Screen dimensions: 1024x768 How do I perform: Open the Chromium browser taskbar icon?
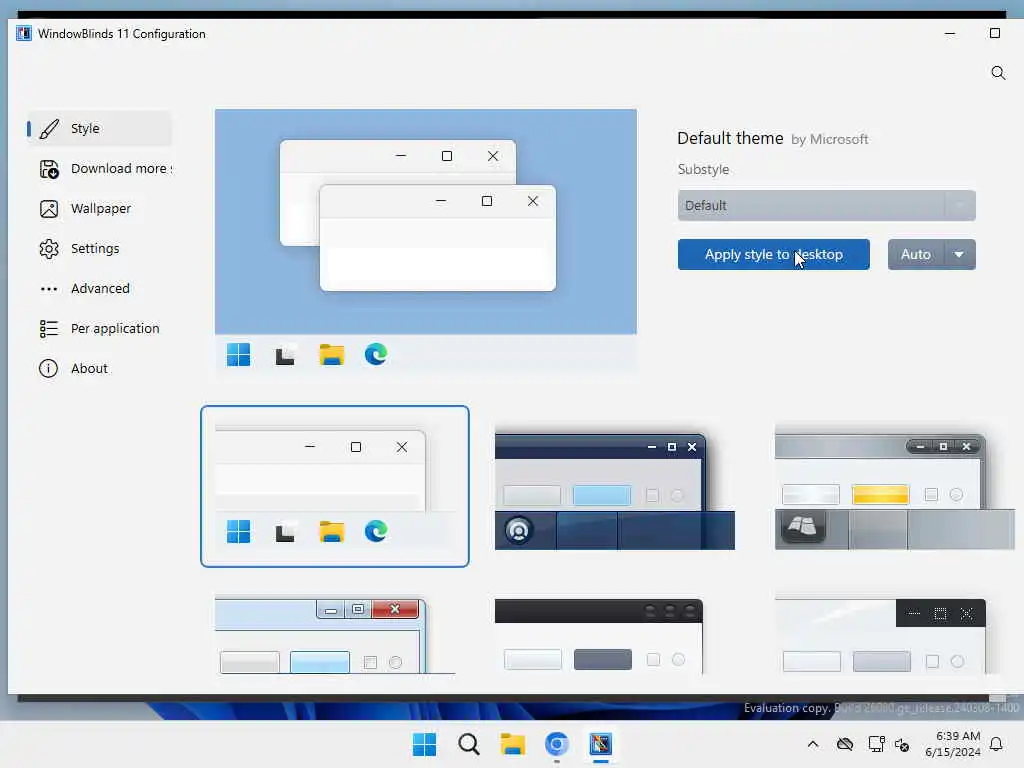click(556, 744)
